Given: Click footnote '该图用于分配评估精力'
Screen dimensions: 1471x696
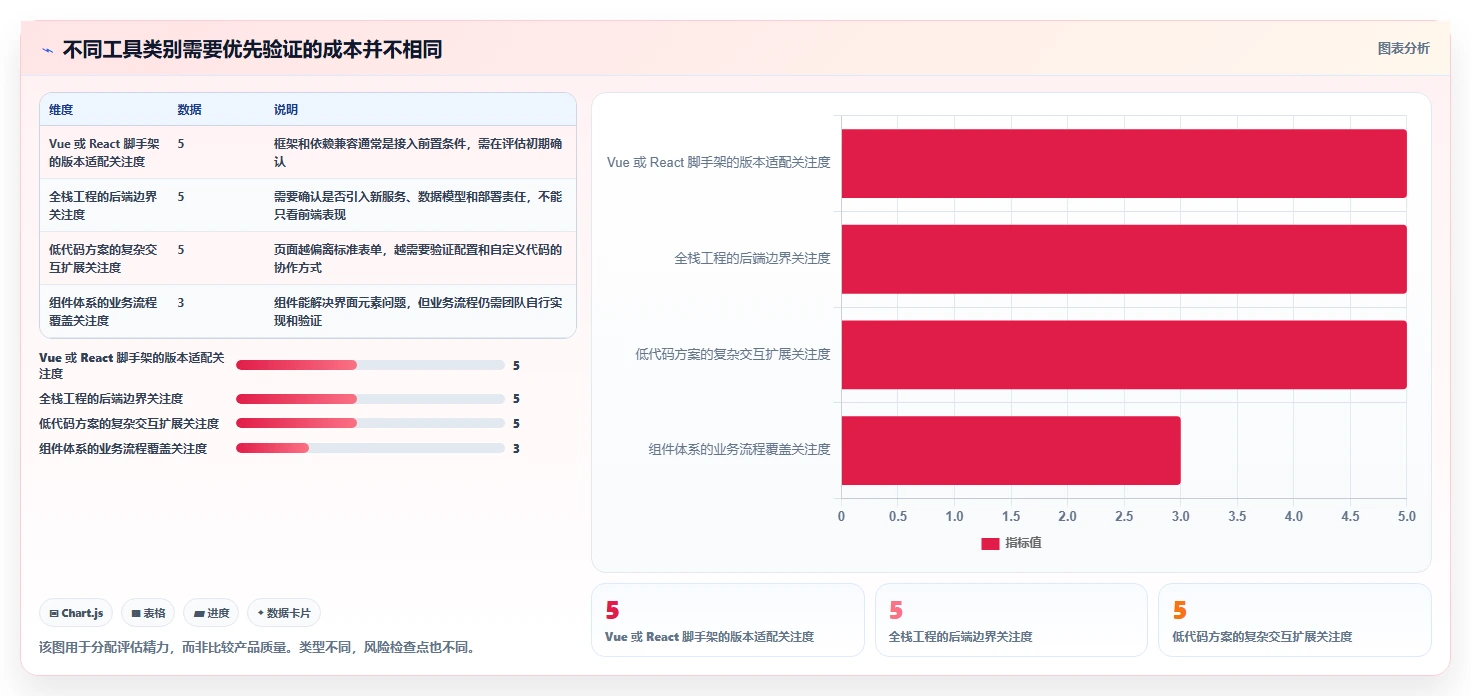Looking at the screenshot, I should [x=256, y=647].
